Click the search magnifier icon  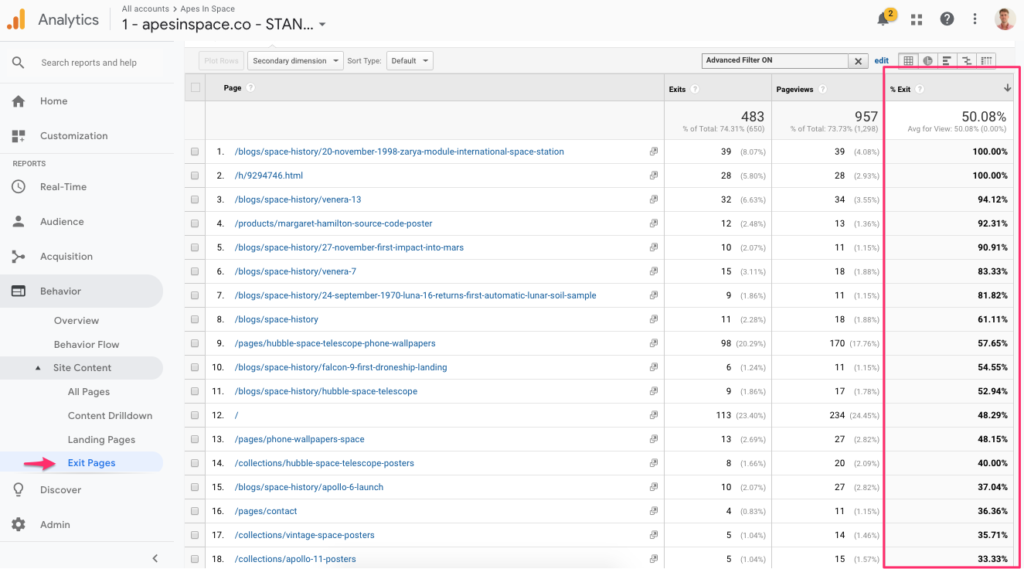pos(18,62)
